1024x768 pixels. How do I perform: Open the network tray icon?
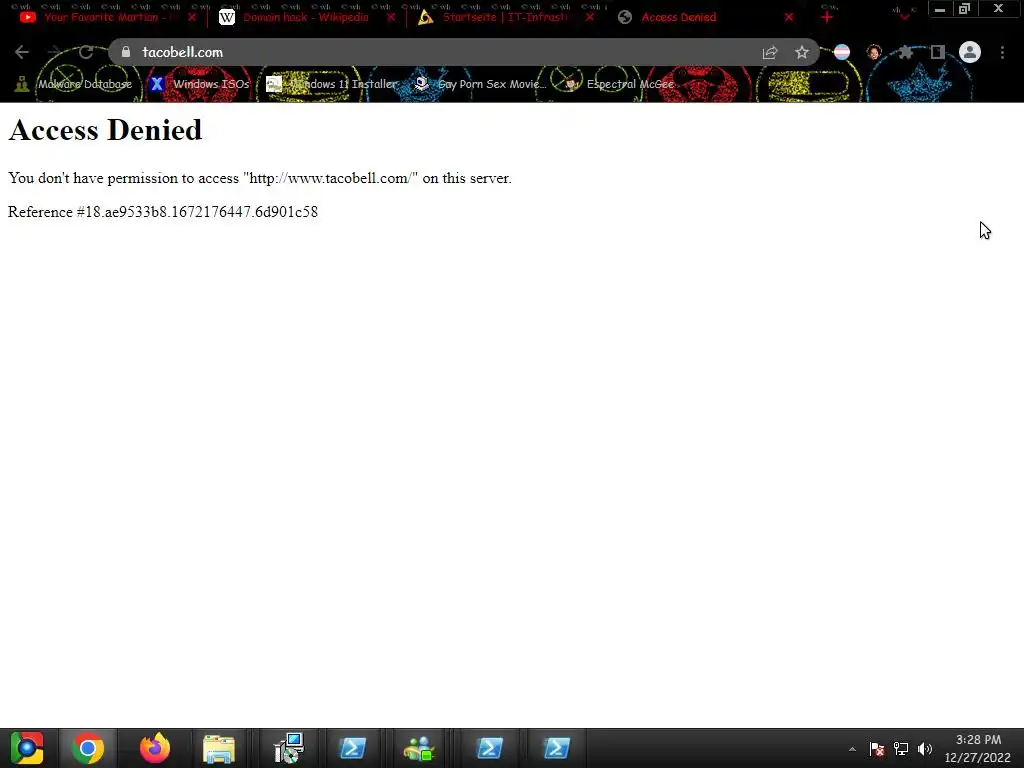(x=901, y=749)
